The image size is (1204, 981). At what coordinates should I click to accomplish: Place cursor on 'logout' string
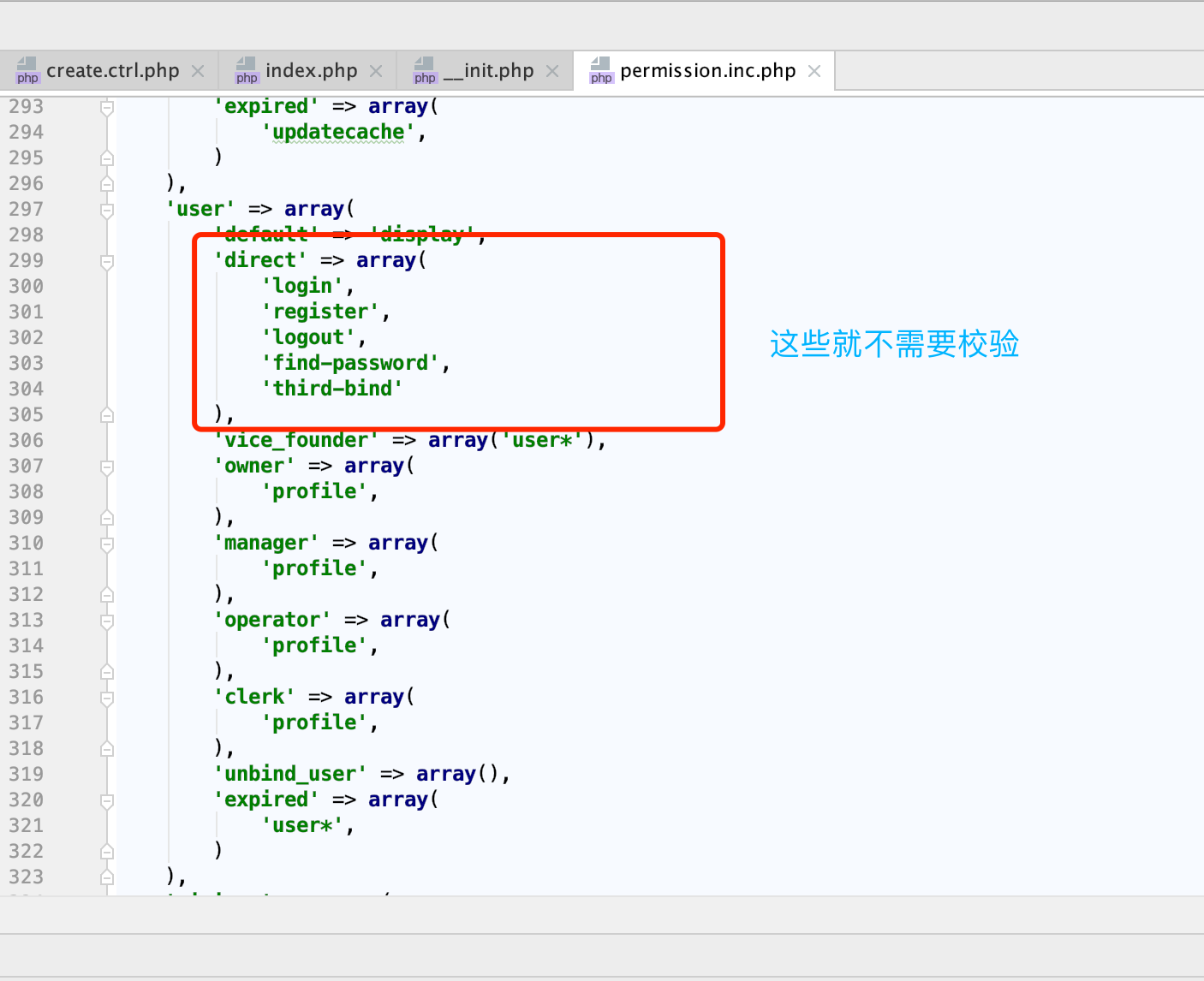(x=308, y=337)
